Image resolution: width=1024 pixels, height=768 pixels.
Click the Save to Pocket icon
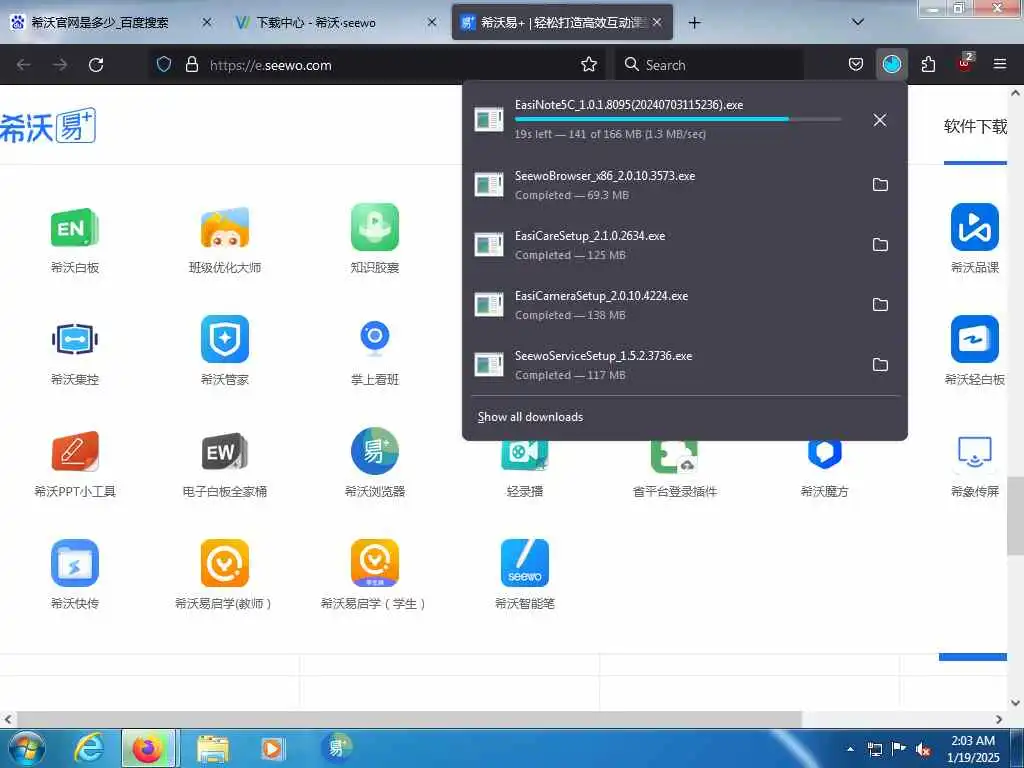(856, 64)
